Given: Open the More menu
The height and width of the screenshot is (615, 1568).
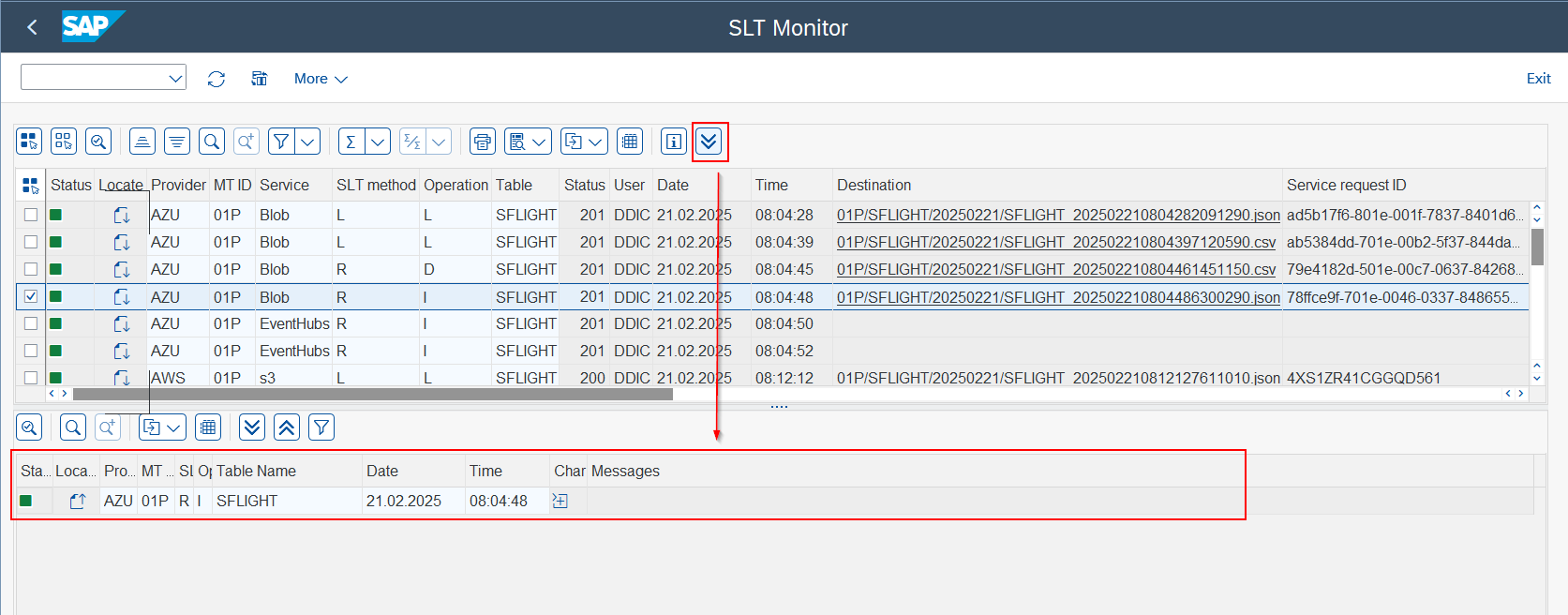Looking at the screenshot, I should tap(321, 79).
